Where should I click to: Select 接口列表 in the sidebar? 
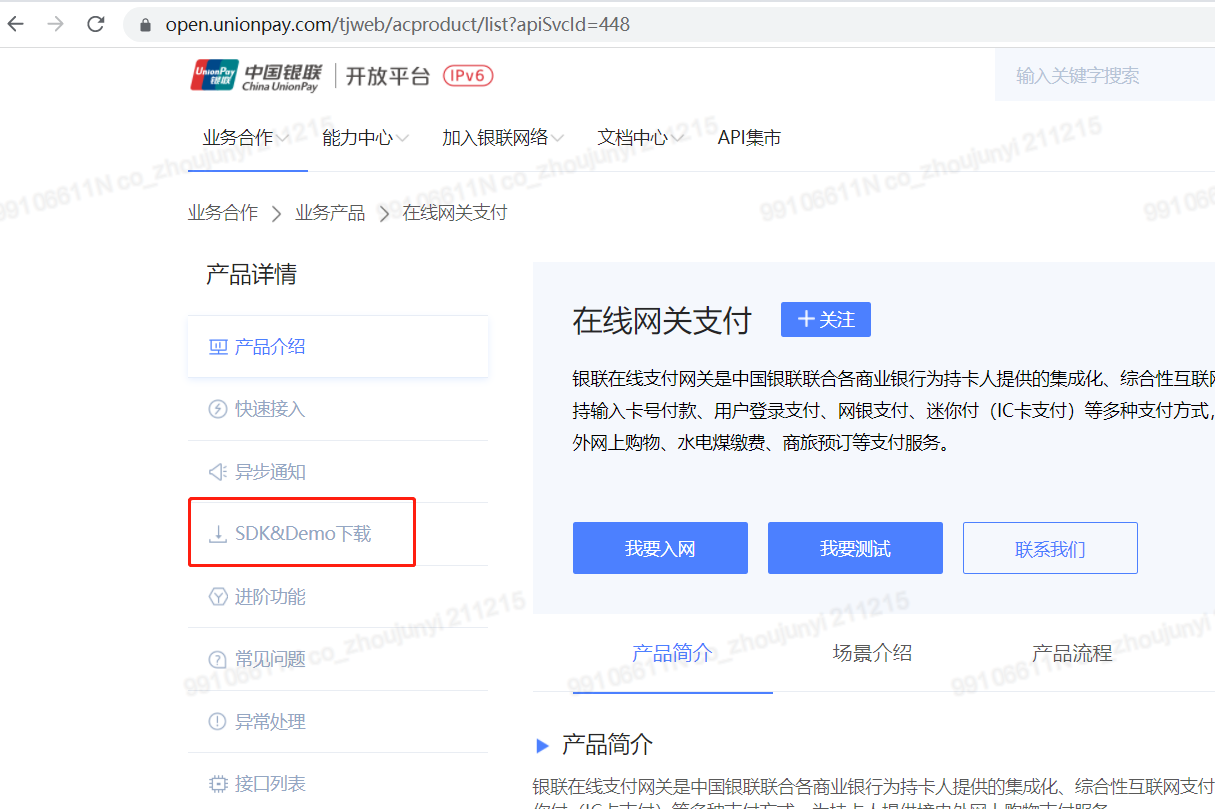pos(338,784)
